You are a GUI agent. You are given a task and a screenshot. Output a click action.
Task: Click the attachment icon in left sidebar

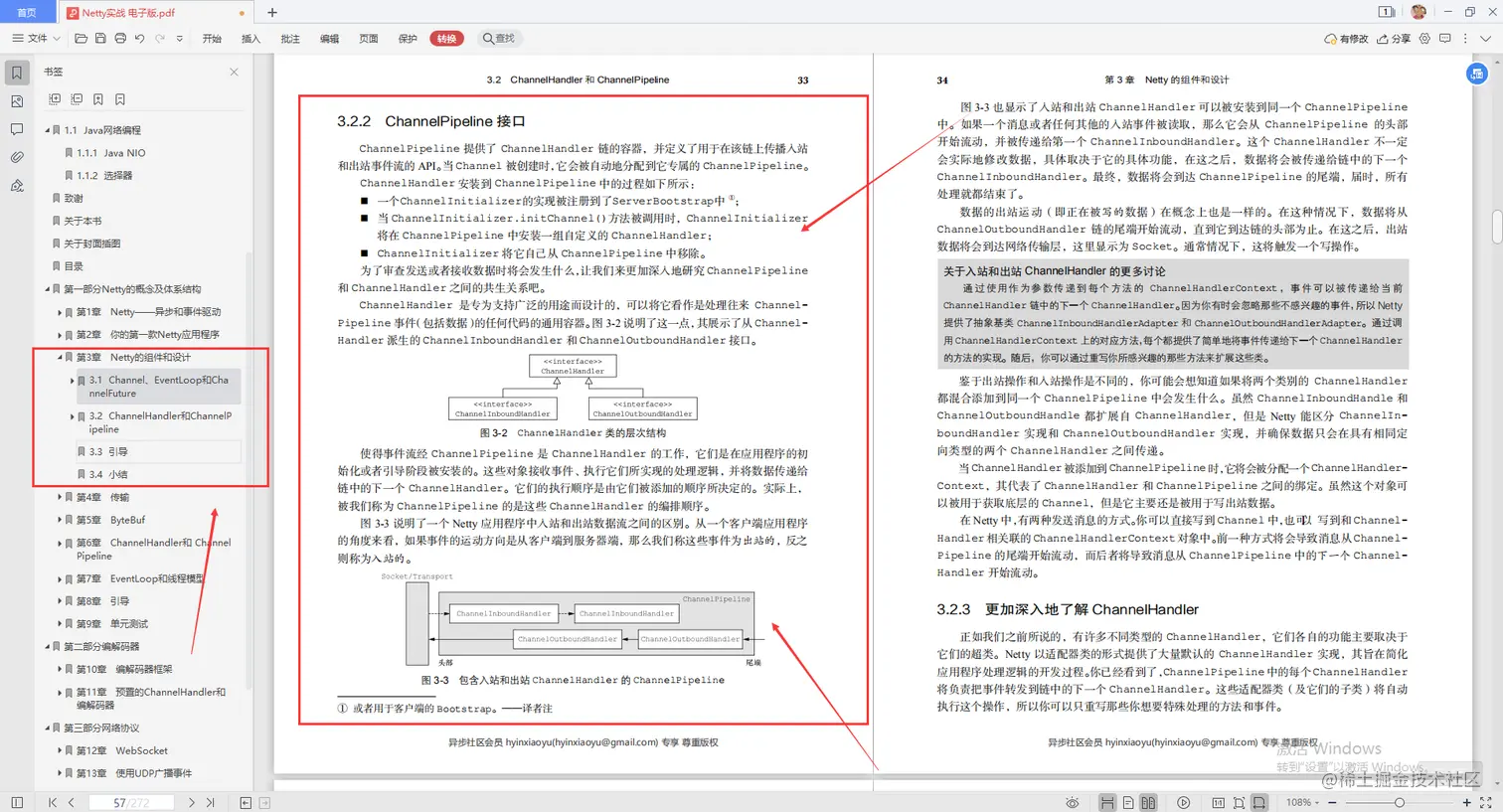tap(16, 157)
